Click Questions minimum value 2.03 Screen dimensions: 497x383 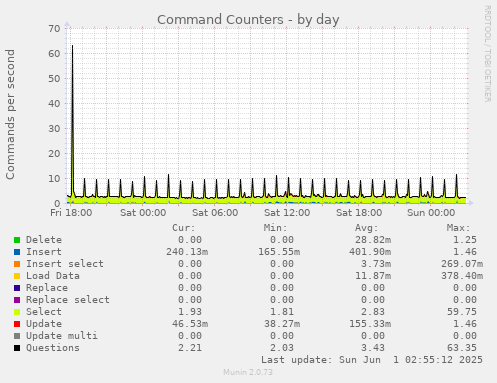tap(282, 348)
